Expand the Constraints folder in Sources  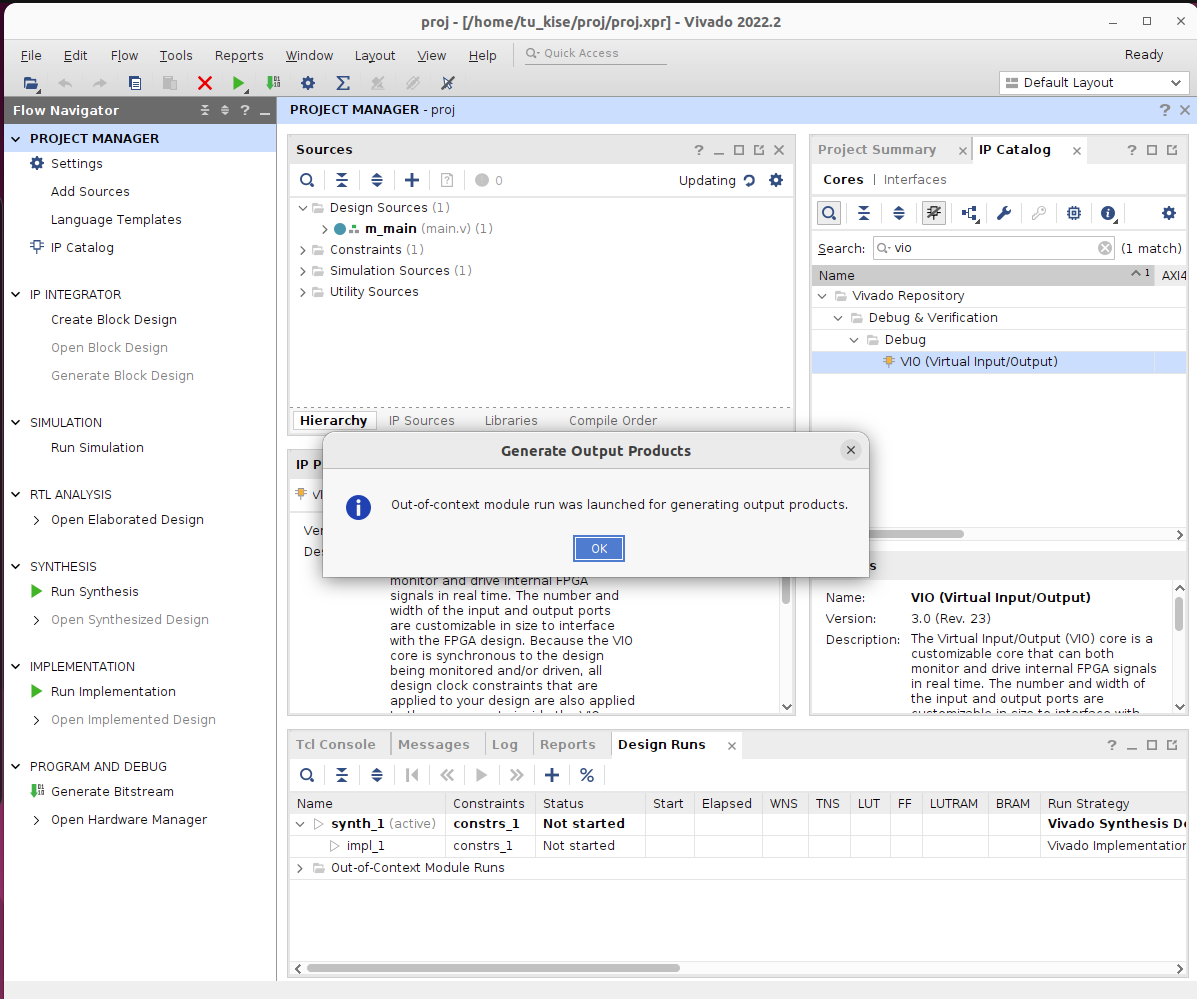coord(303,250)
